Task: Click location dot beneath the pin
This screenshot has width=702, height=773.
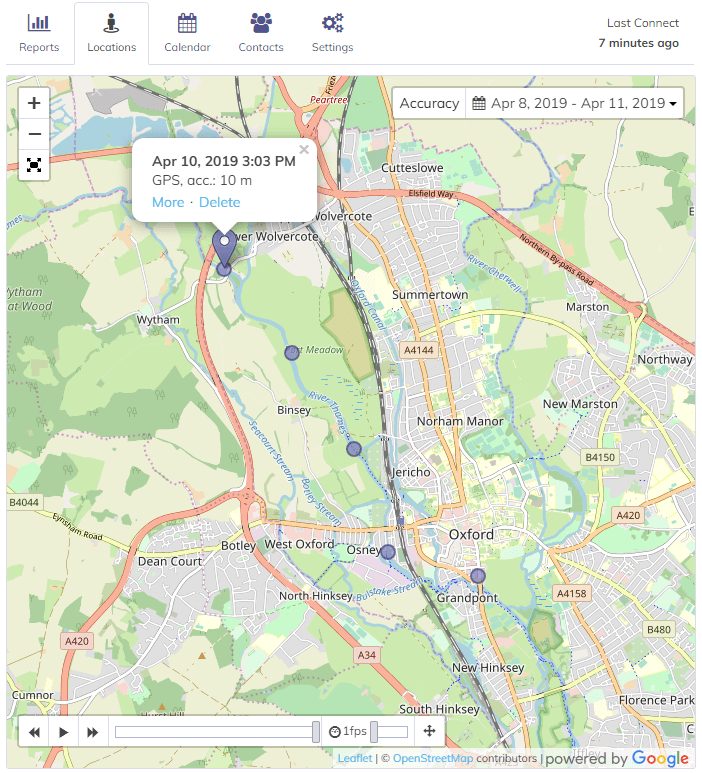Action: (224, 270)
